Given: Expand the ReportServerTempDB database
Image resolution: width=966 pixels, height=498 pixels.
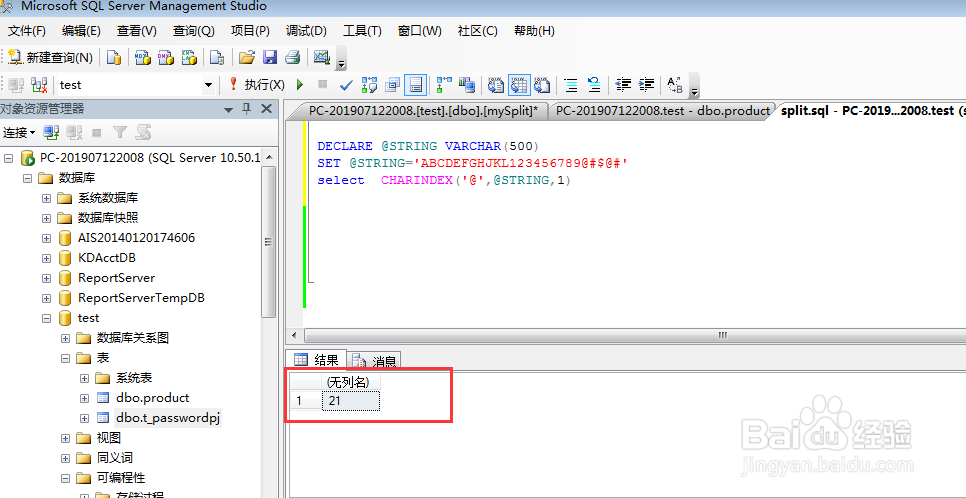Looking at the screenshot, I should pos(47,298).
